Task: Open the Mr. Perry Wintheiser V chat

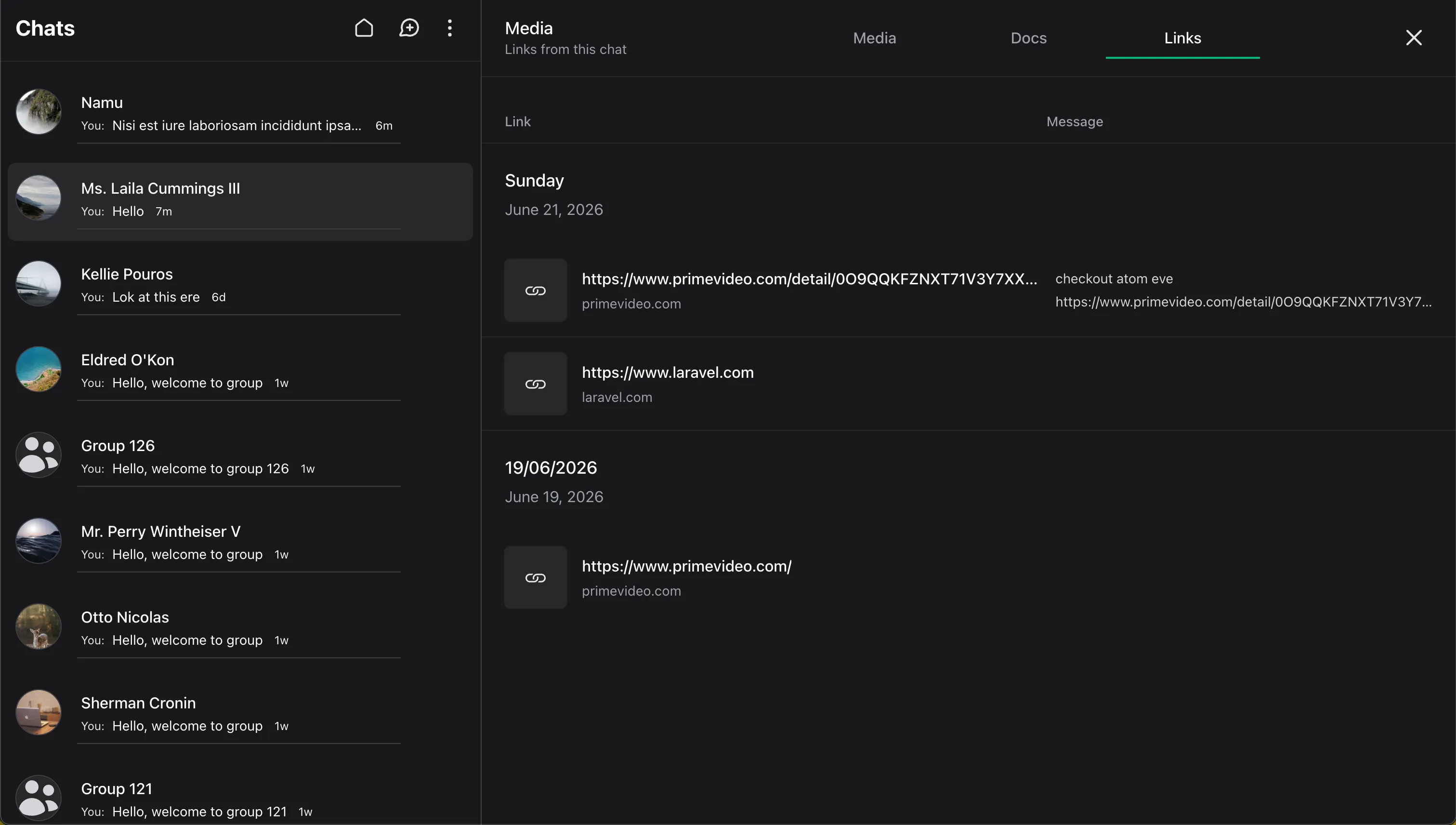Action: click(240, 545)
